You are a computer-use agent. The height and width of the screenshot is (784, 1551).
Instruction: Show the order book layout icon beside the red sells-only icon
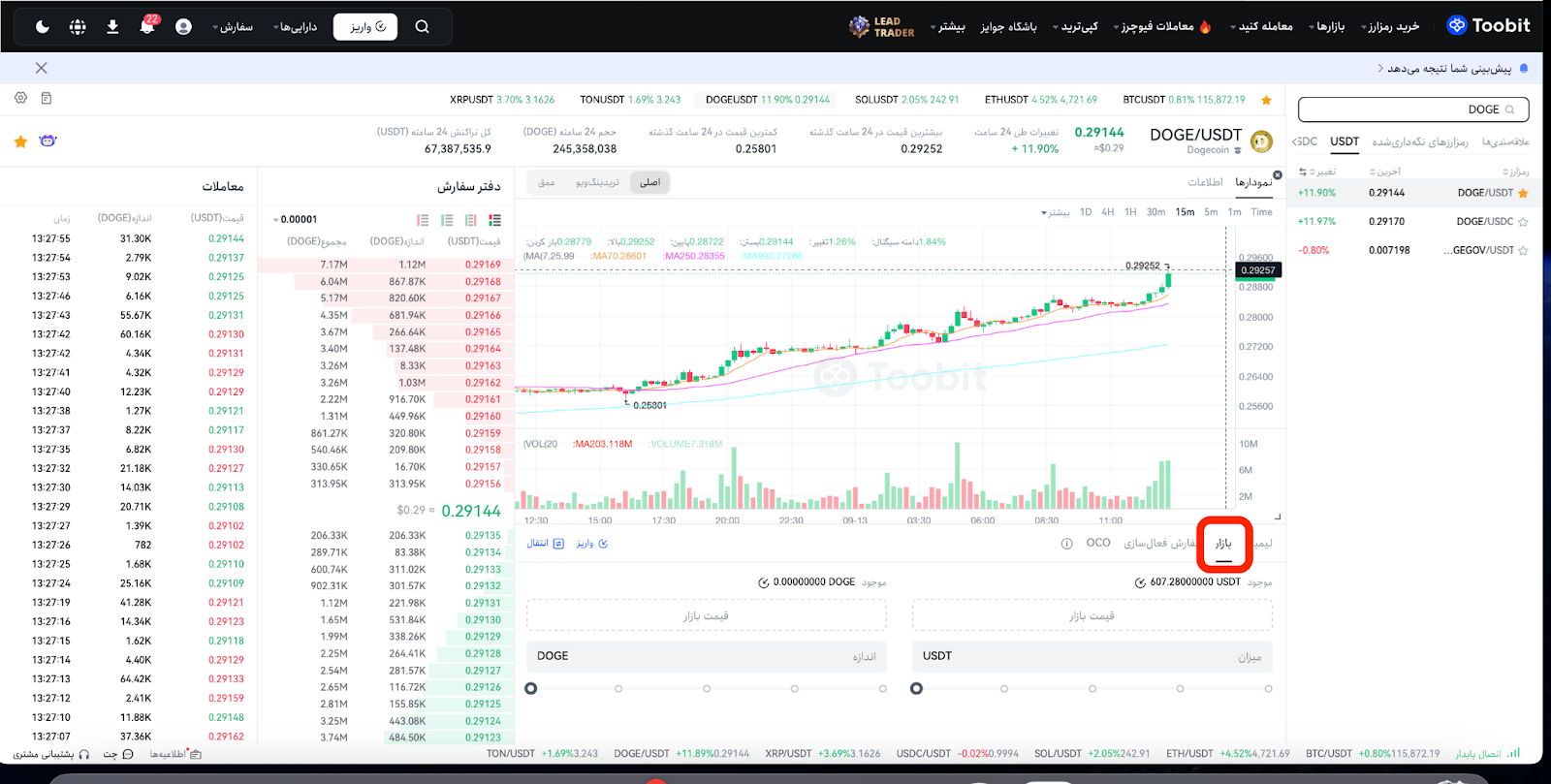pyautogui.click(x=447, y=220)
